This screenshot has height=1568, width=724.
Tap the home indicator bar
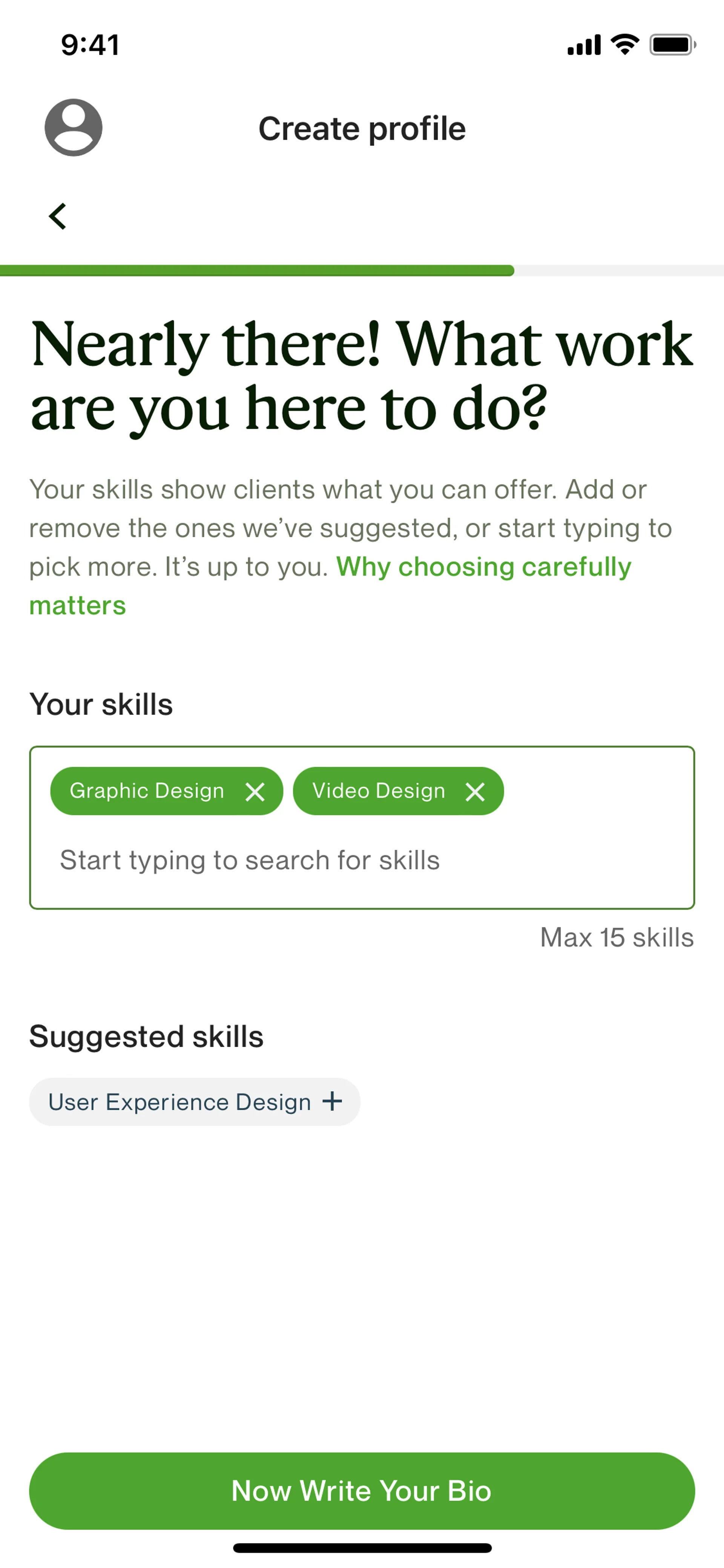click(362, 1548)
